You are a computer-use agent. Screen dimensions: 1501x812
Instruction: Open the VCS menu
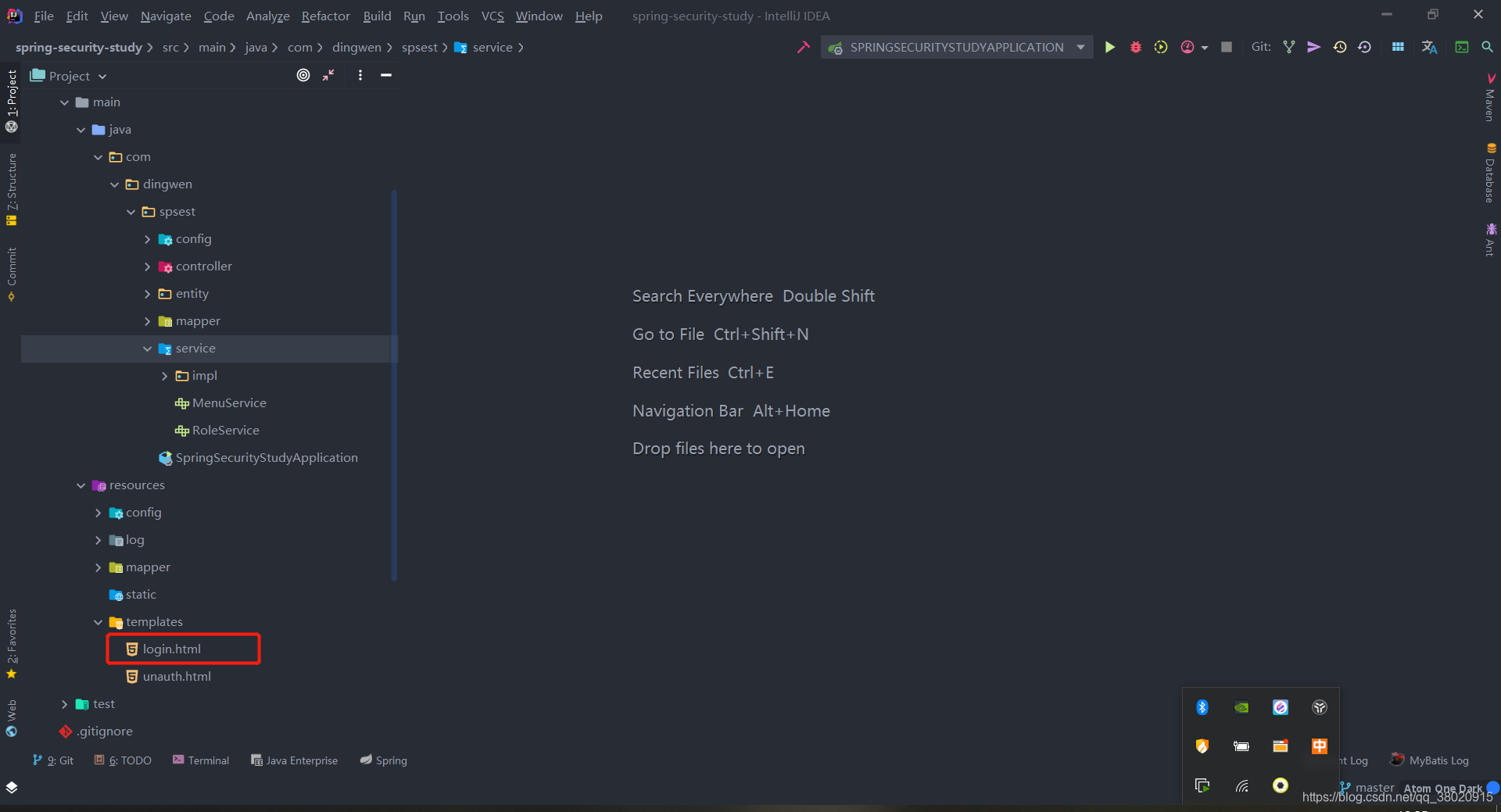[x=493, y=16]
